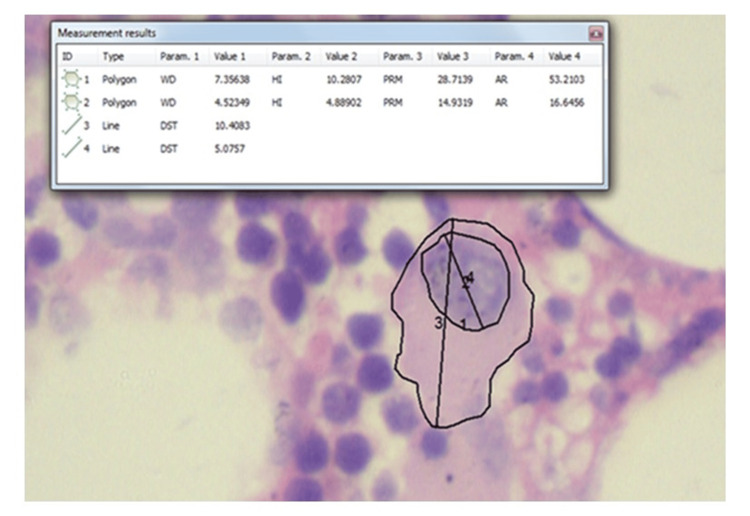This screenshot has height=516, width=750.
Task: Click the polygon icon of measurement 2
Action: coord(71,102)
